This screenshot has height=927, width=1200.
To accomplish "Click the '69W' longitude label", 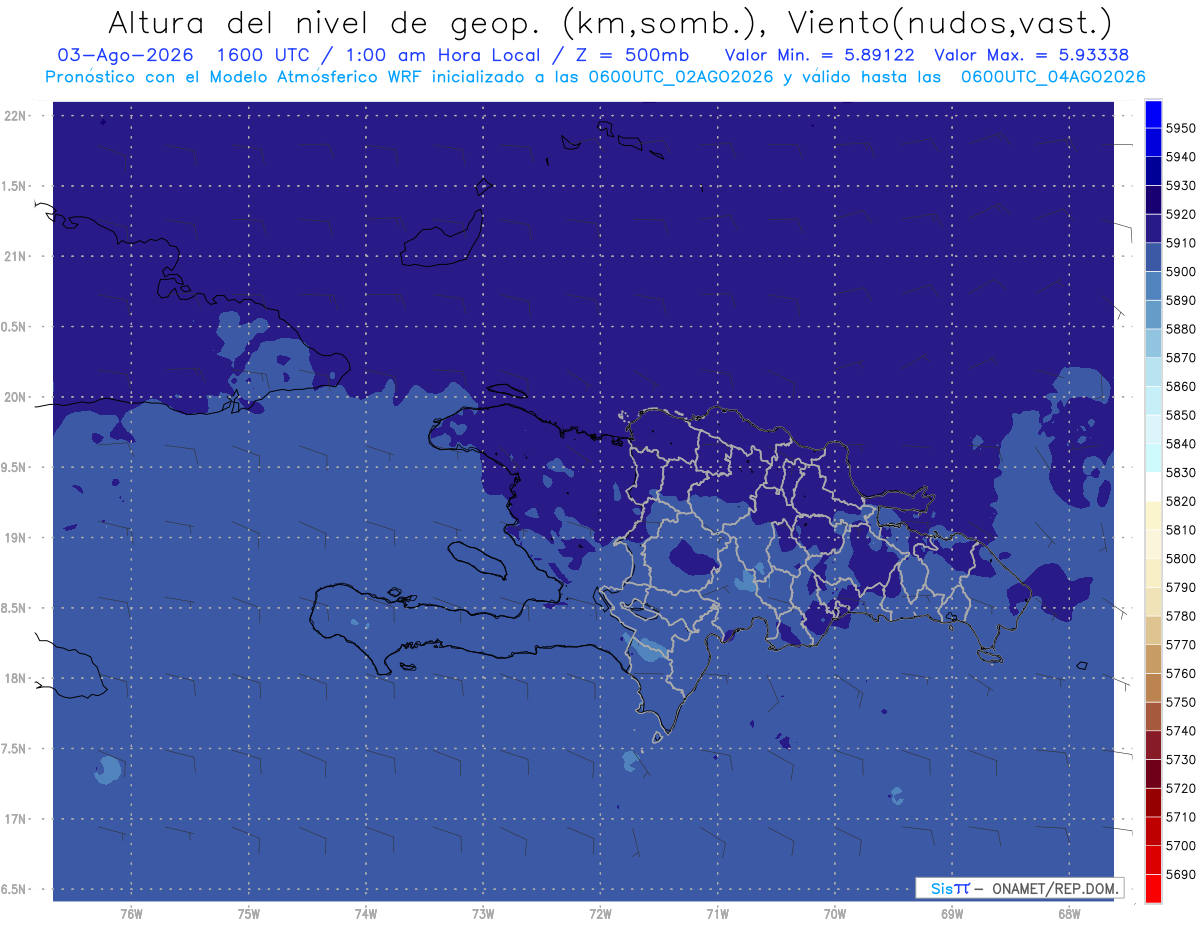I will [952, 914].
